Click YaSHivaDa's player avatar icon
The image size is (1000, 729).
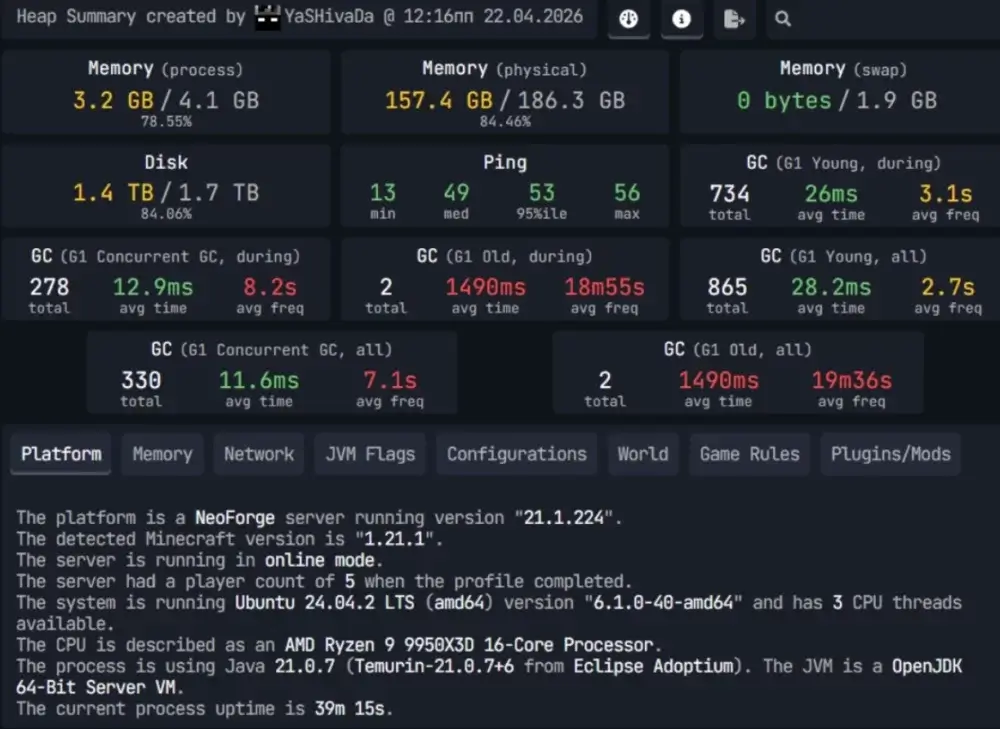click(267, 17)
